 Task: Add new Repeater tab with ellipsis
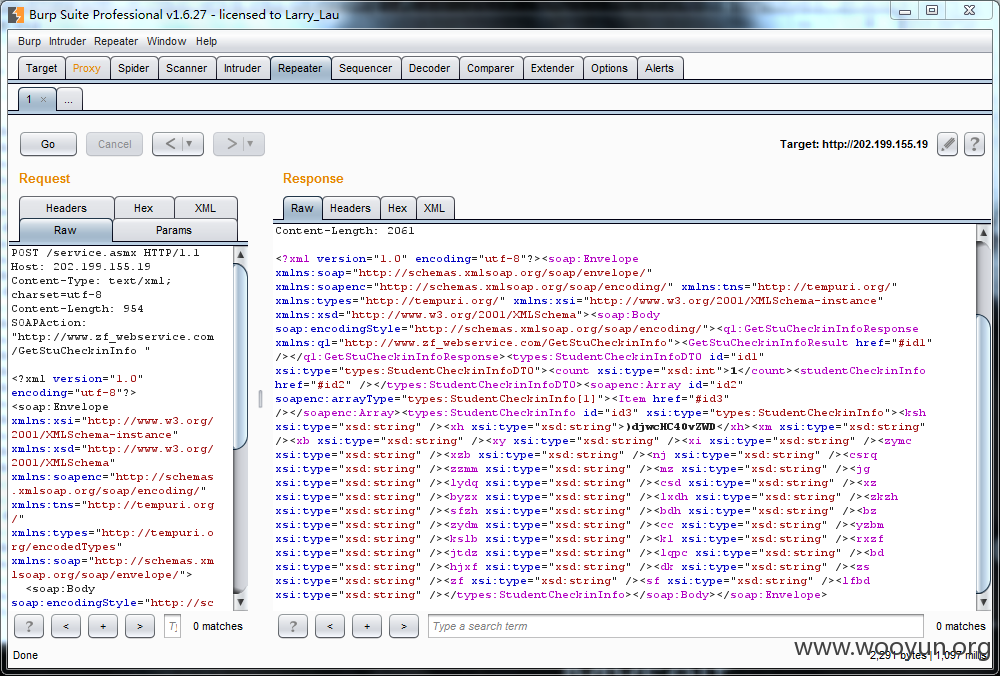click(69, 99)
